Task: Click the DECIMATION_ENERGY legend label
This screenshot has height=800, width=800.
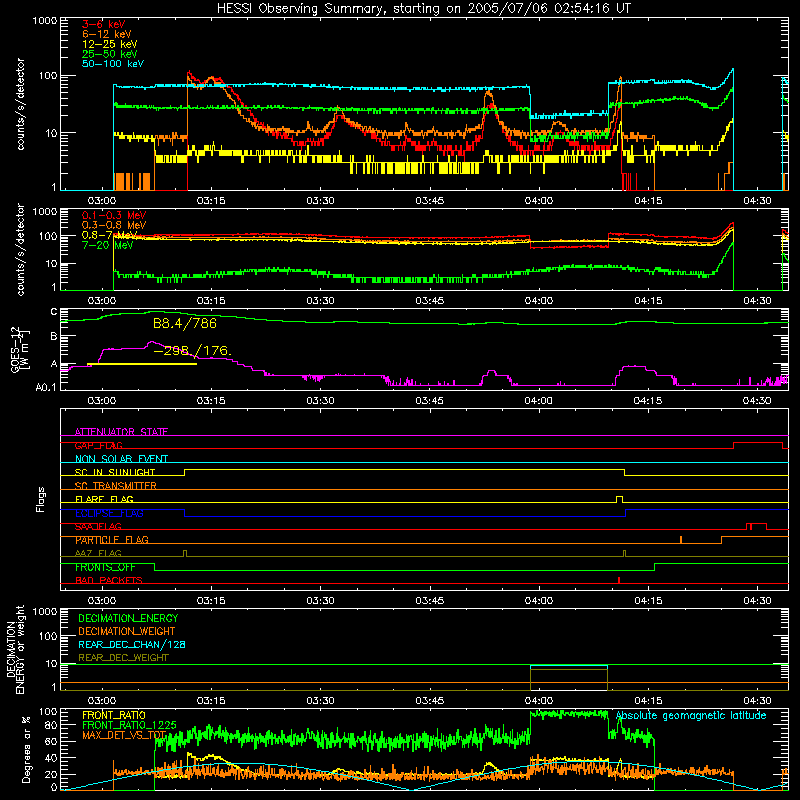Action: point(128,618)
